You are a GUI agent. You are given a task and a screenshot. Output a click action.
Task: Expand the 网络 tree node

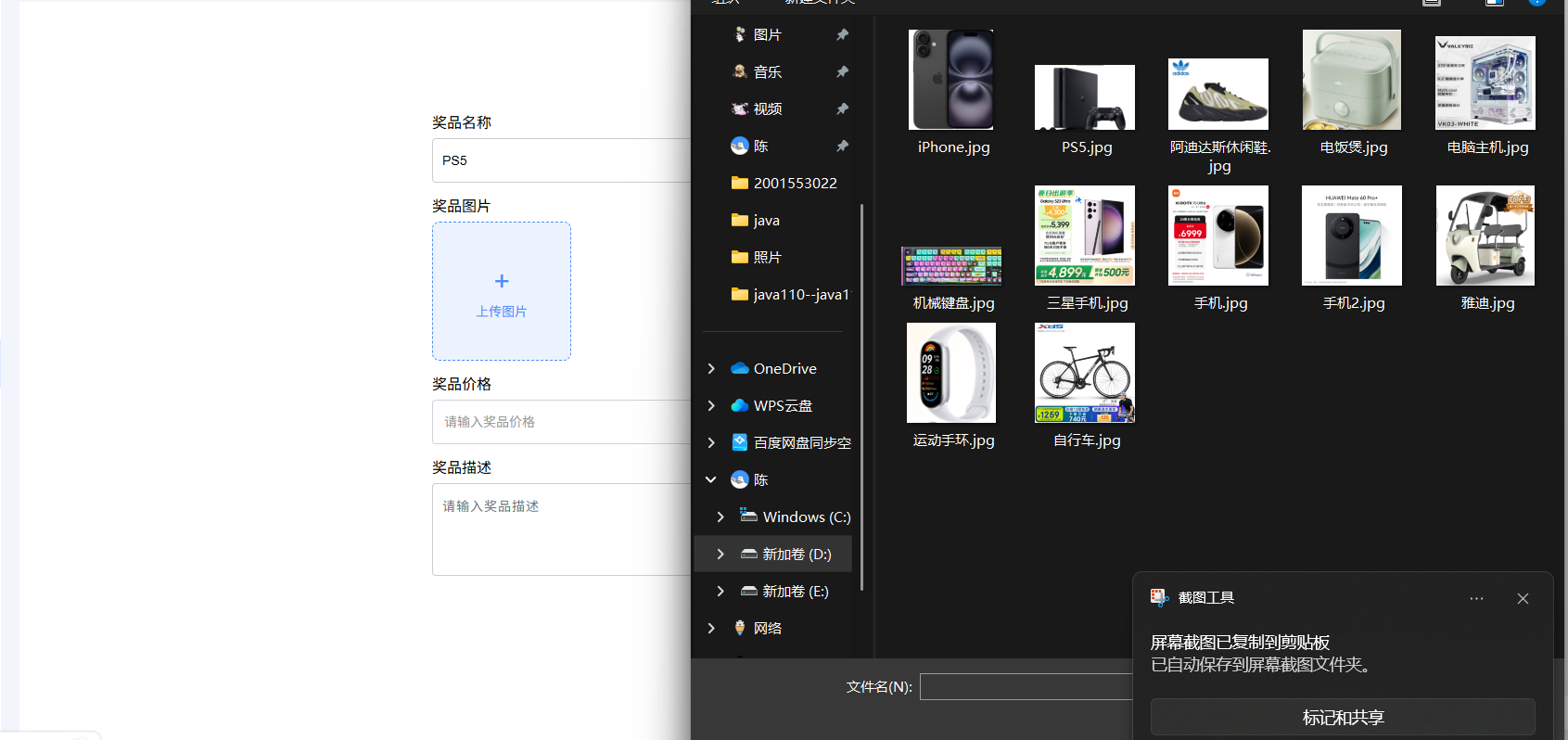pos(711,628)
